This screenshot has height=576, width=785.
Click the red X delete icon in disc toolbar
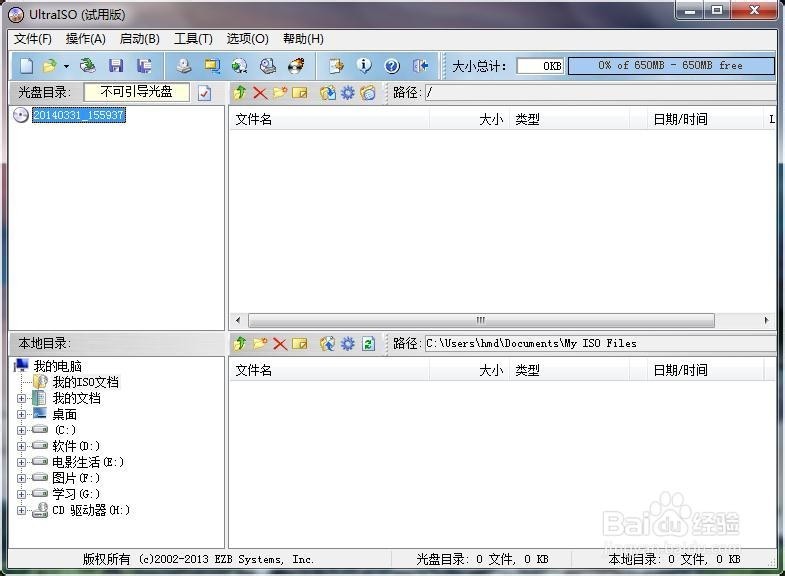[x=260, y=93]
